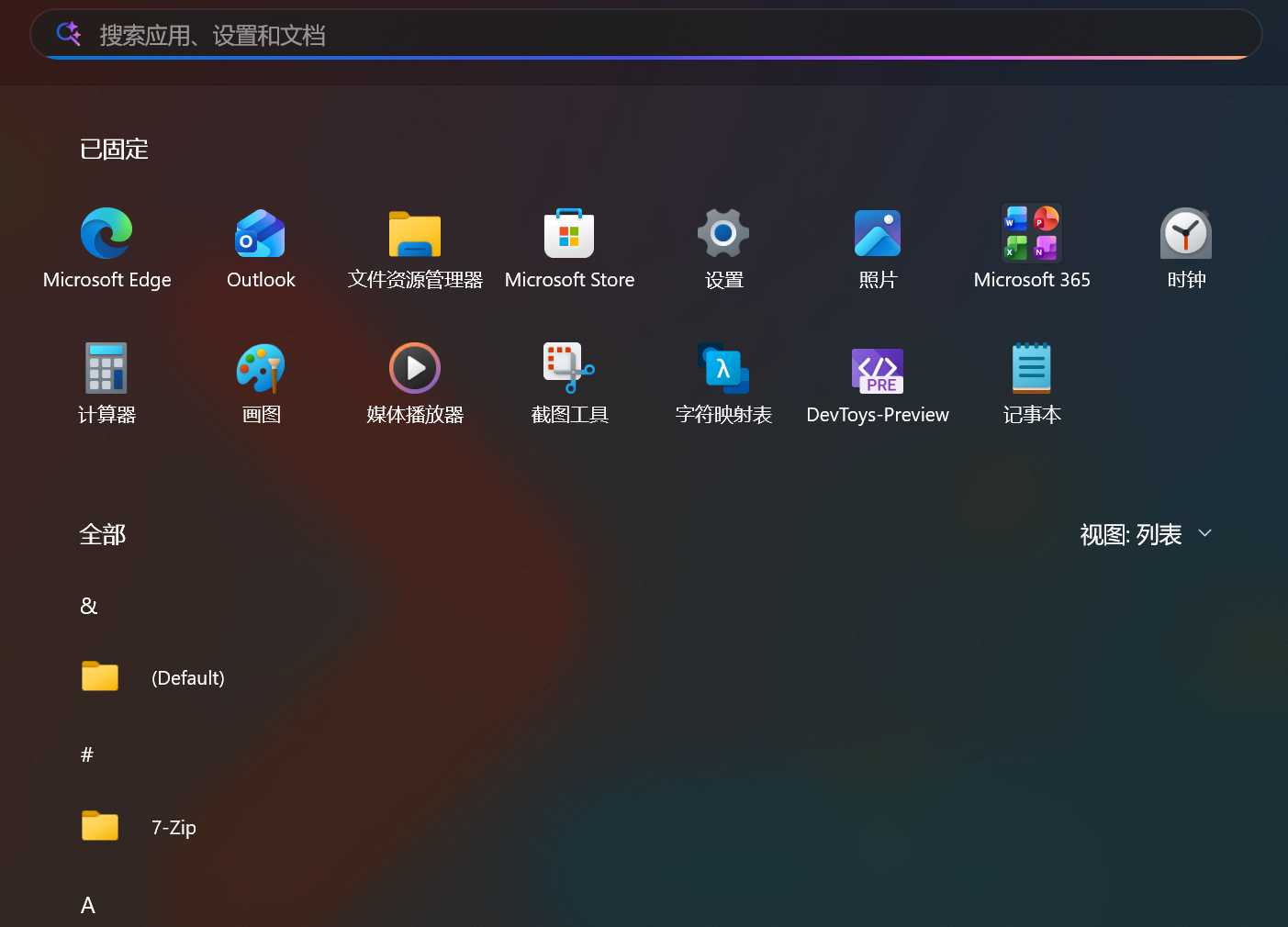The image size is (1288, 927).
Task: Jump via the A letter header
Action: pos(88,905)
